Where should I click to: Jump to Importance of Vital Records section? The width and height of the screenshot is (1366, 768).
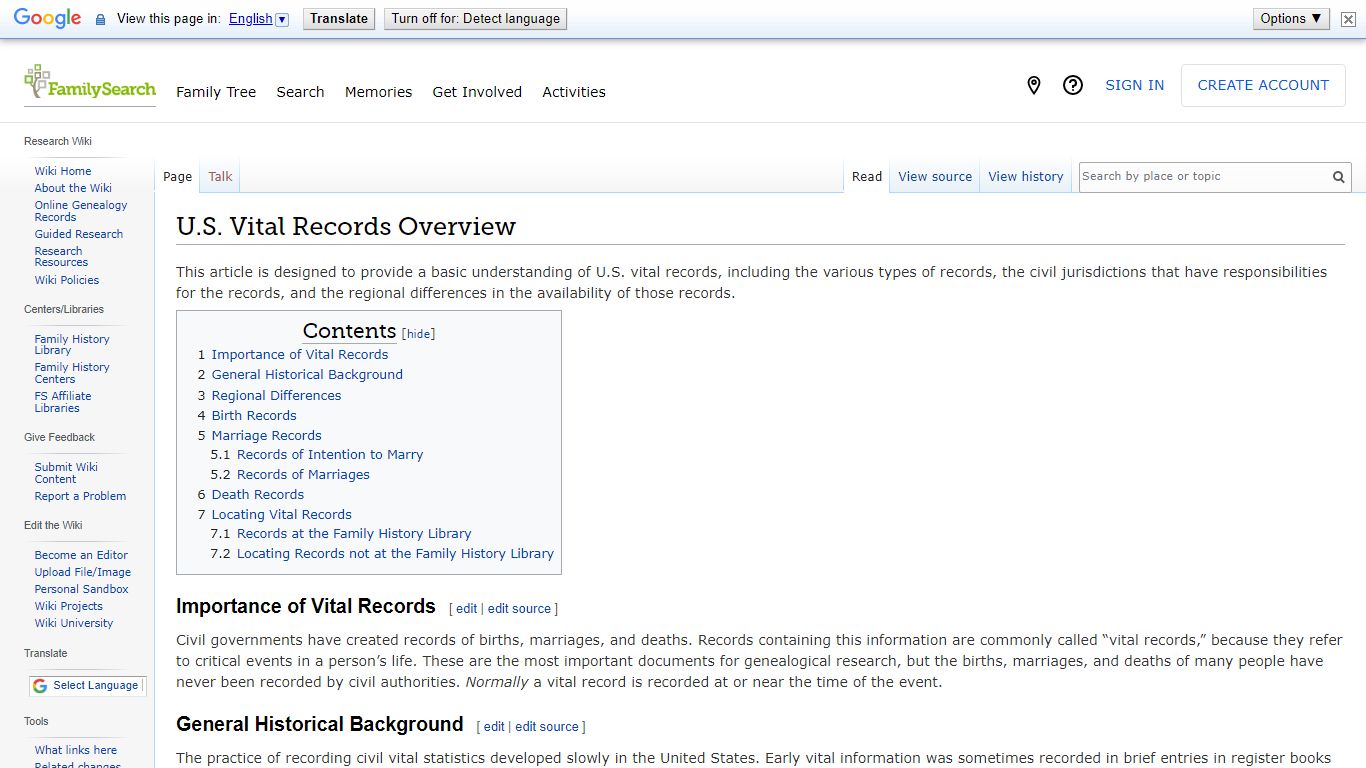[x=300, y=354]
